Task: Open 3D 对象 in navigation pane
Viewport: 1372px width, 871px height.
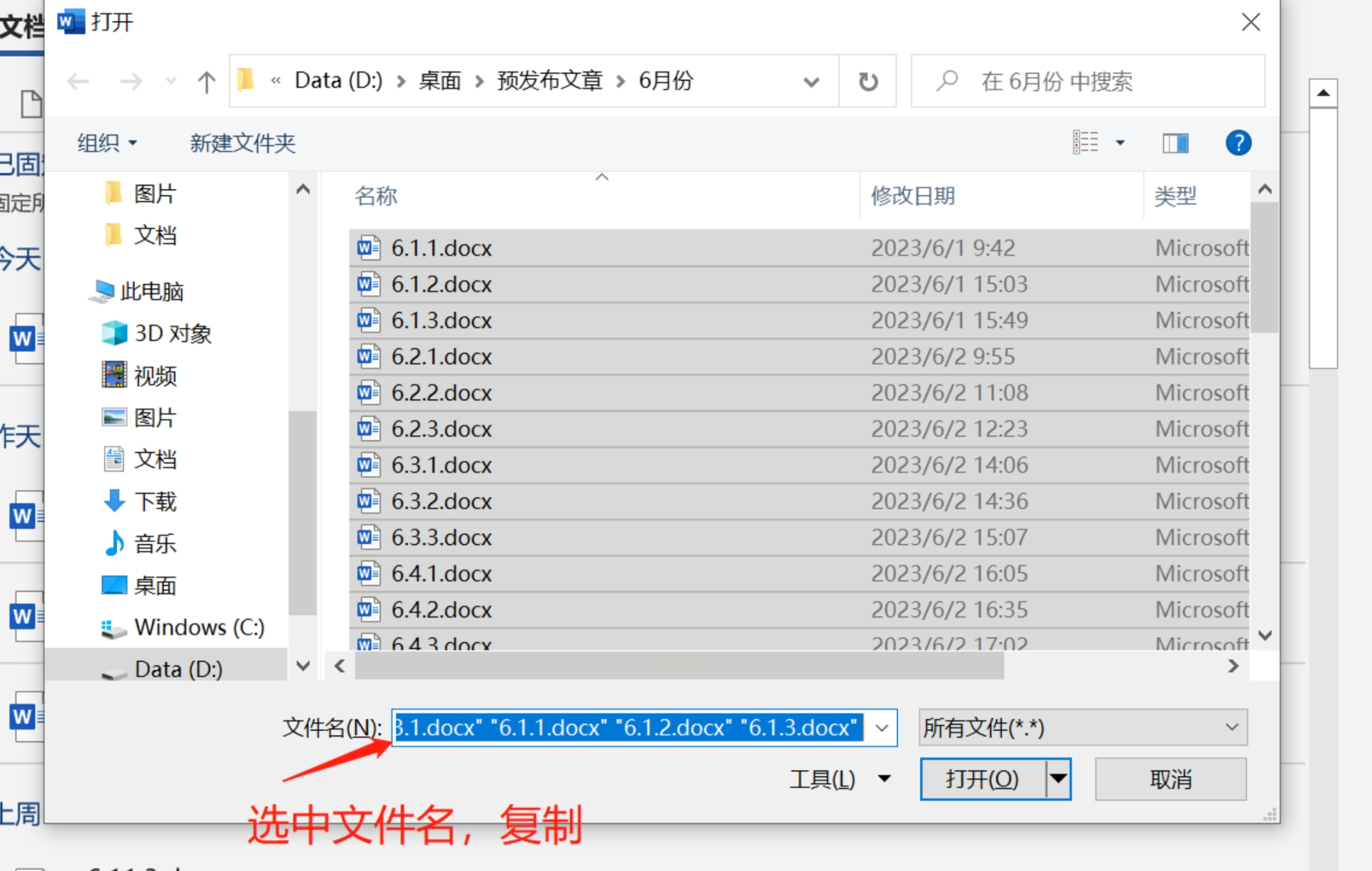Action: 156,333
